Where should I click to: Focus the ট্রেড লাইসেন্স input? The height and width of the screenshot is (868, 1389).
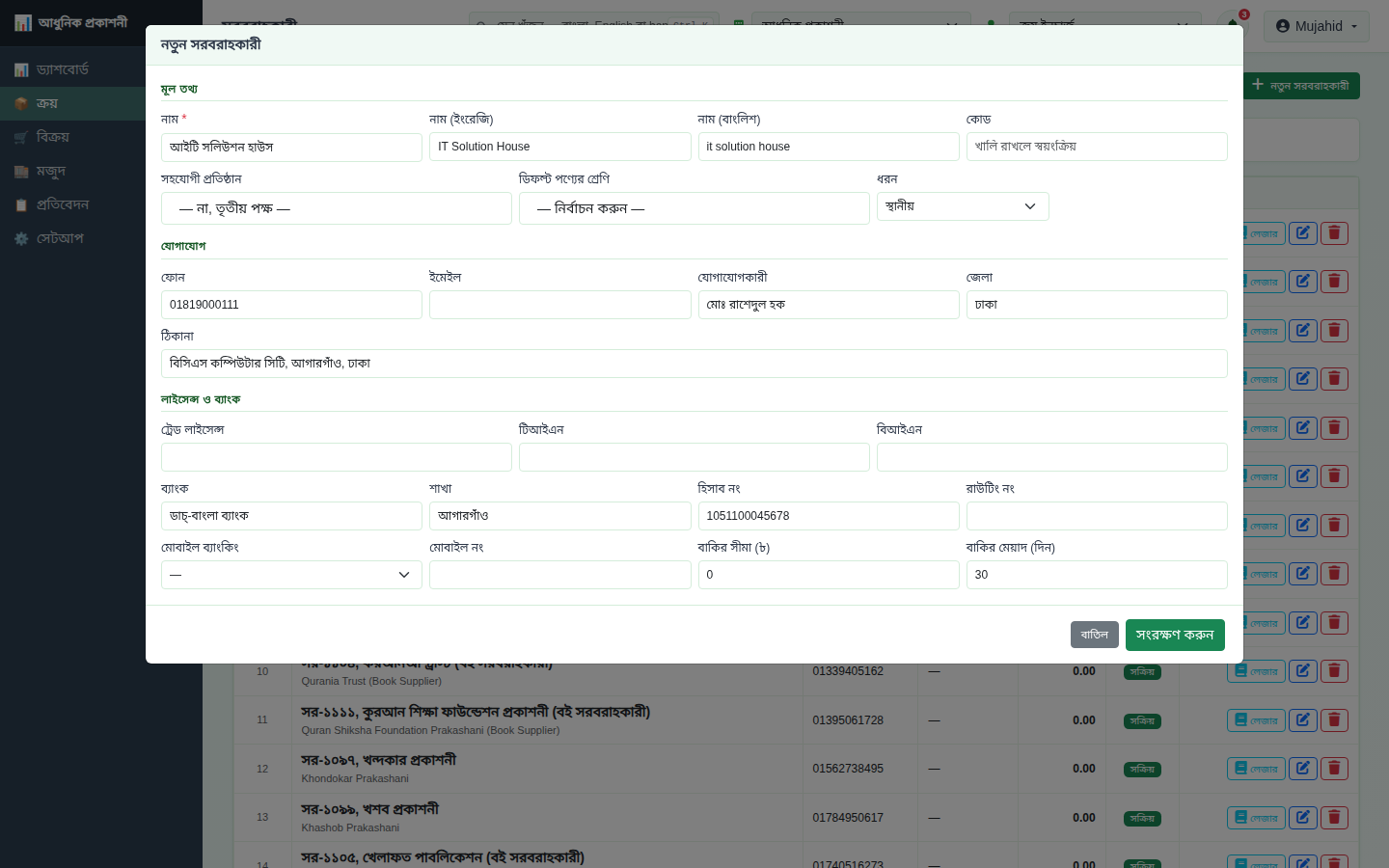coord(336,457)
